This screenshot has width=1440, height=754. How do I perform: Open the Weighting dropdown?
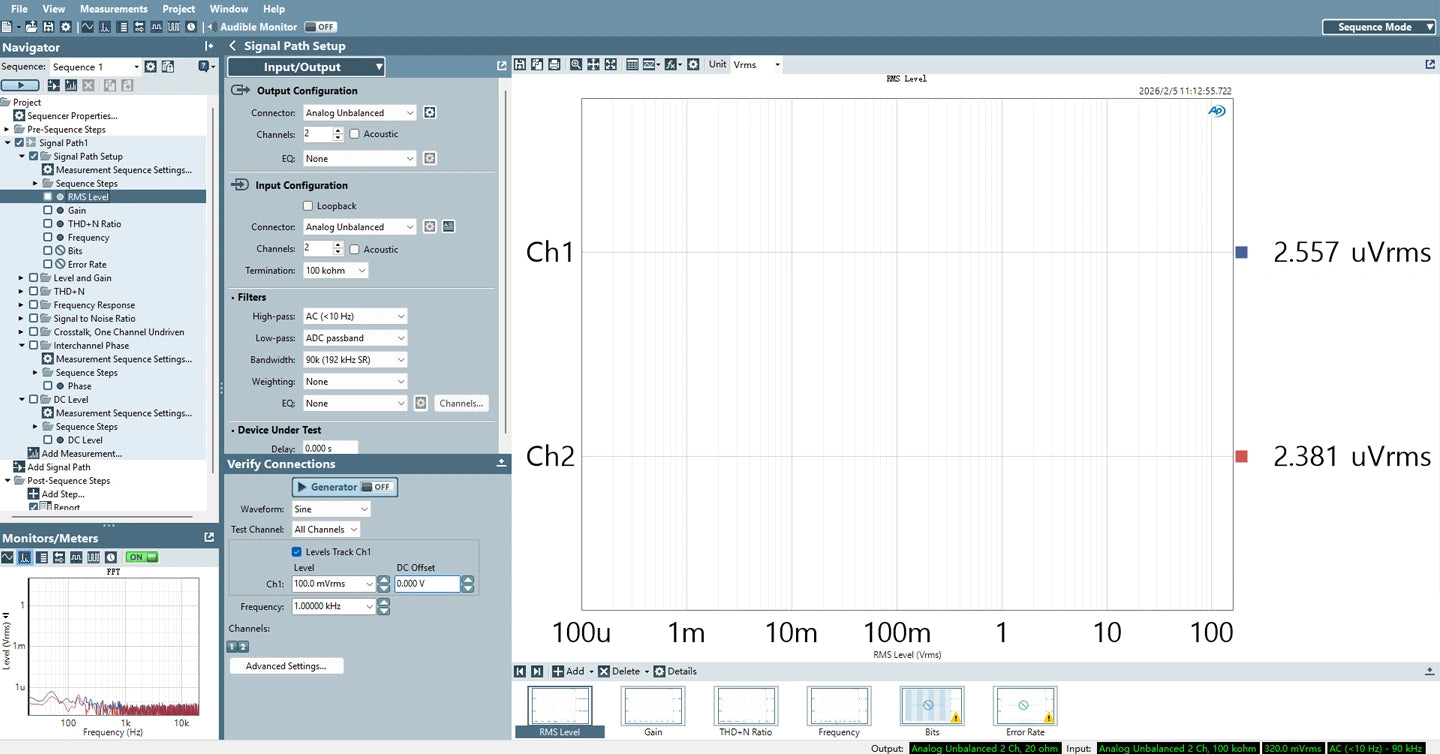[x=355, y=382]
